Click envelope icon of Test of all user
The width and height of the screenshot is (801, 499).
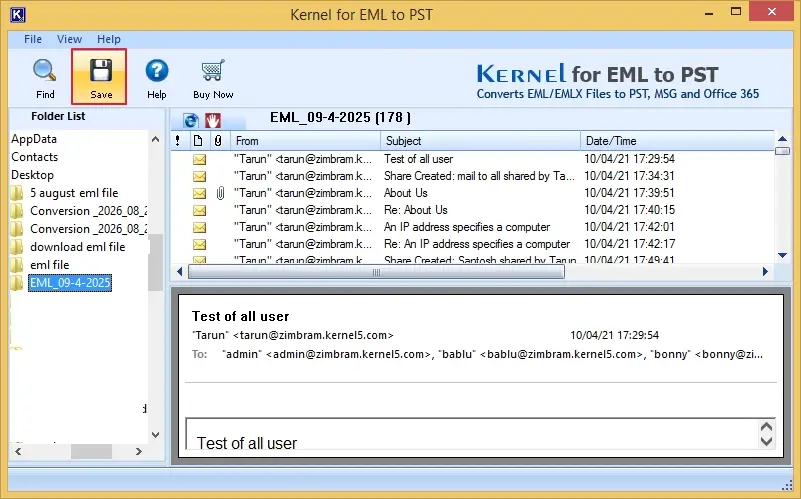point(199,159)
